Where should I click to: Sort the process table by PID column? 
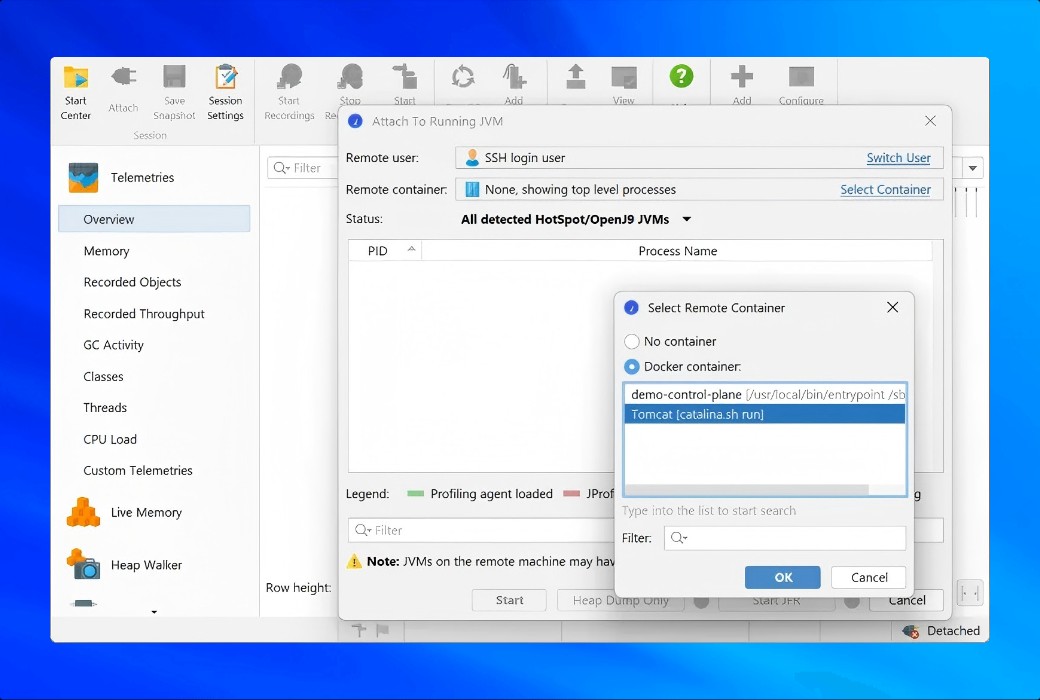pyautogui.click(x=385, y=251)
